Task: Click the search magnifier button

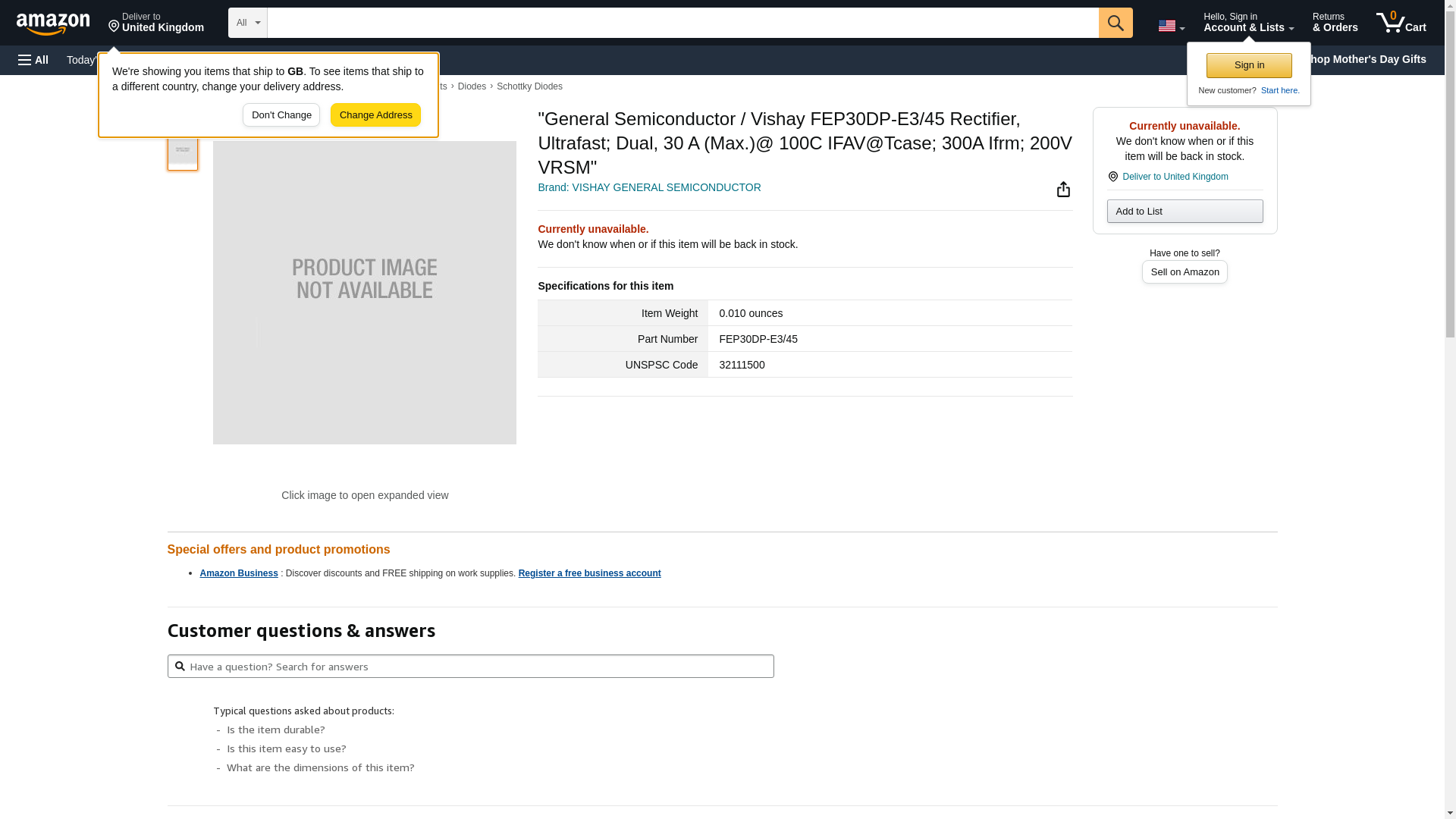Action: tap(1115, 23)
